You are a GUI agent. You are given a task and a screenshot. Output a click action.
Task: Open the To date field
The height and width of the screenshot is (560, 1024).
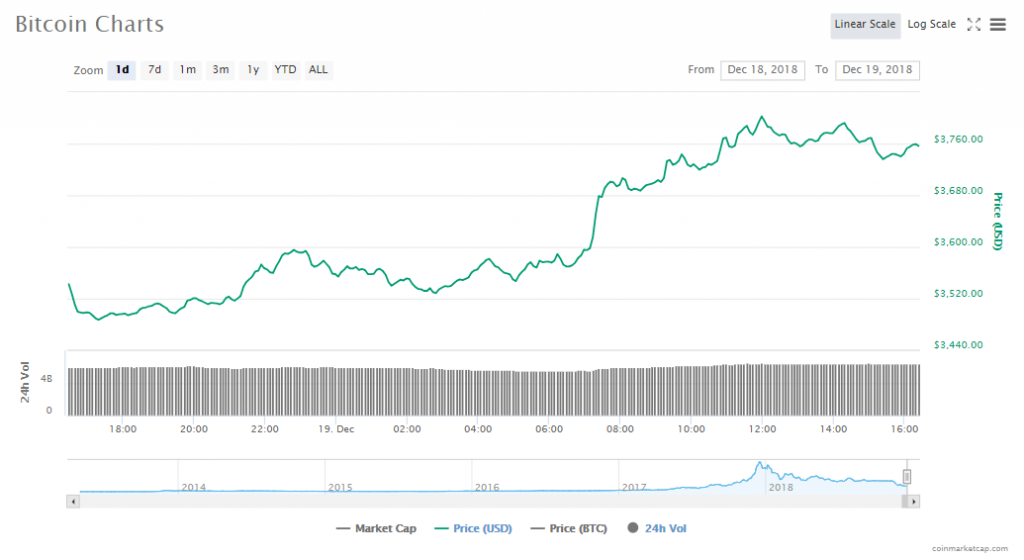(x=877, y=70)
